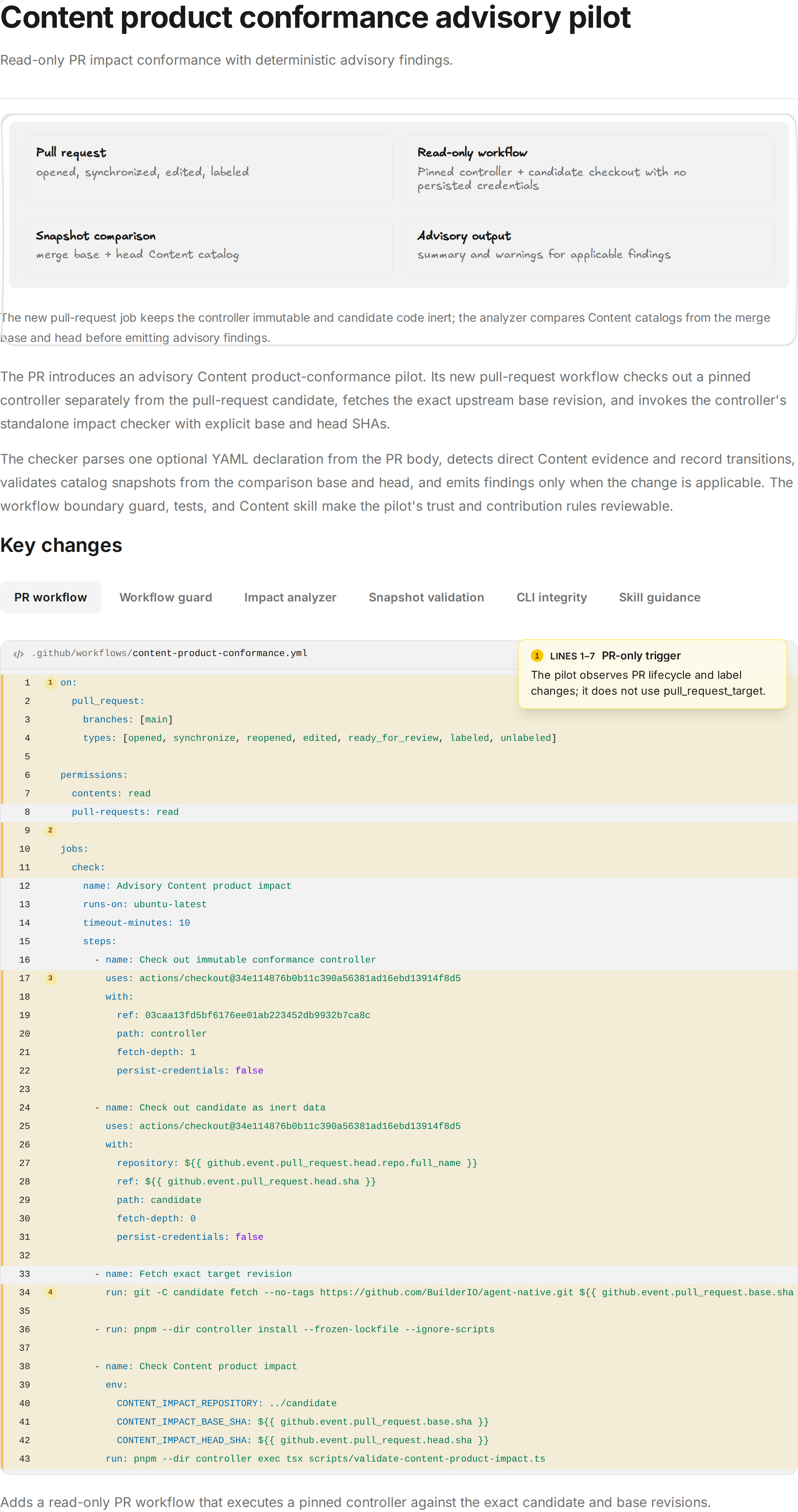Click line 4 pull request types list
Viewport: 798px width, 1512px height.
[x=319, y=738]
